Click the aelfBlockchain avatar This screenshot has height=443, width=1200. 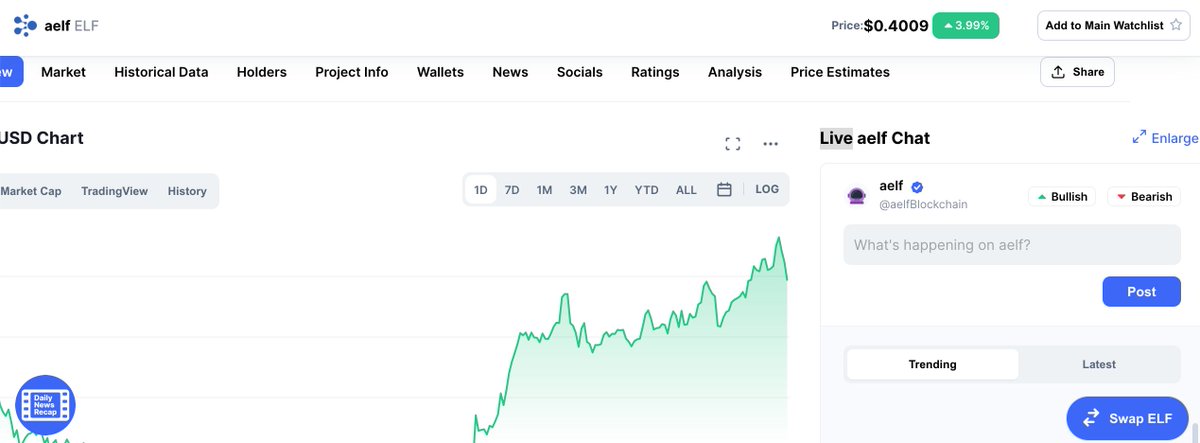(x=857, y=196)
